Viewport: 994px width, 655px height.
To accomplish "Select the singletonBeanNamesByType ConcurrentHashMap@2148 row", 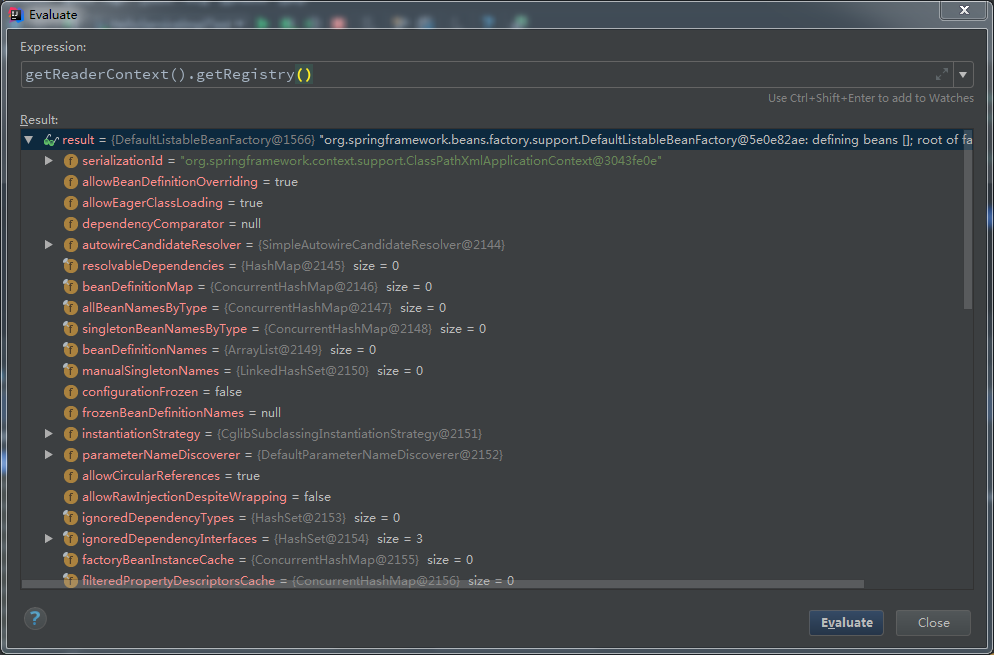I will (x=284, y=328).
